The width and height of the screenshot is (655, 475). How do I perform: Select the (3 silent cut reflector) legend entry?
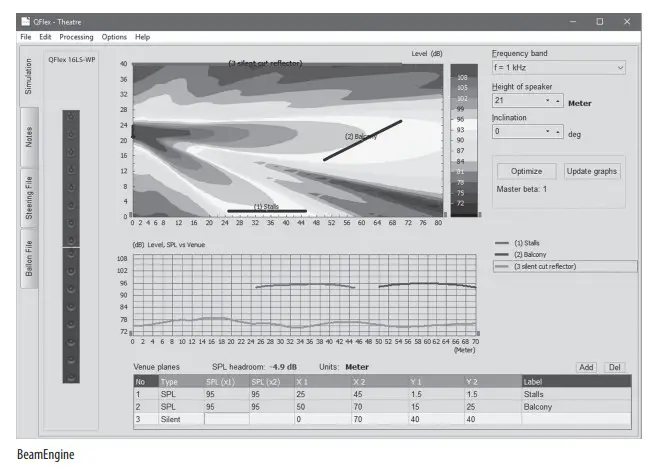(565, 267)
